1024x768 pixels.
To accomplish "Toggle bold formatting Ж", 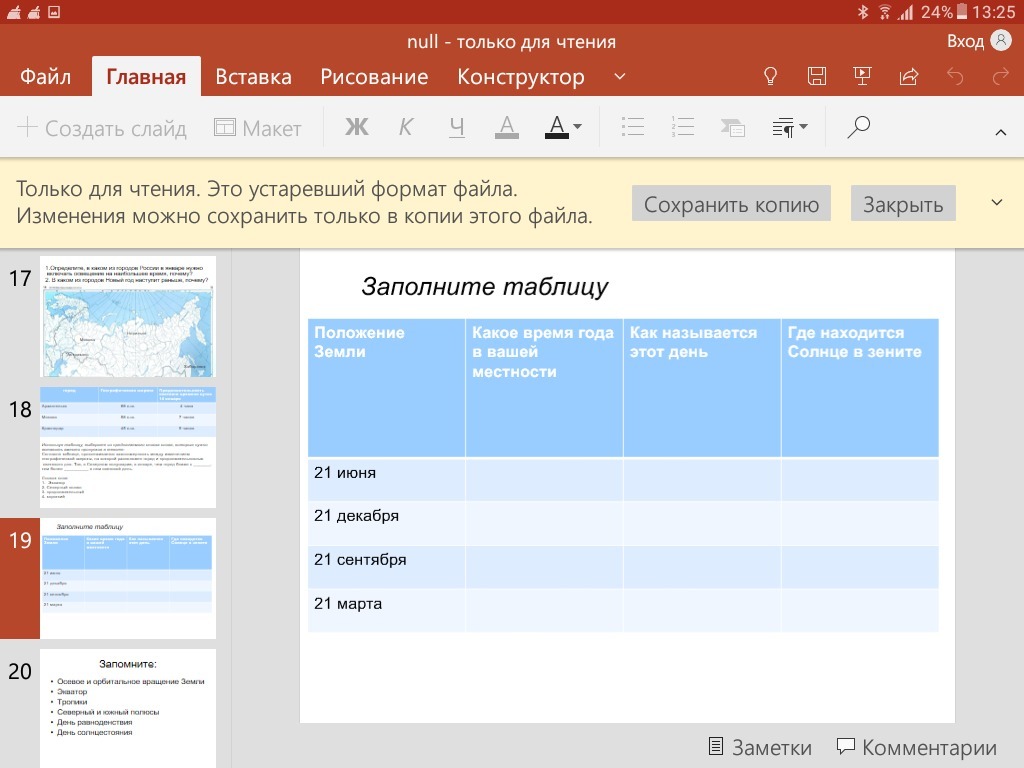I will (357, 127).
